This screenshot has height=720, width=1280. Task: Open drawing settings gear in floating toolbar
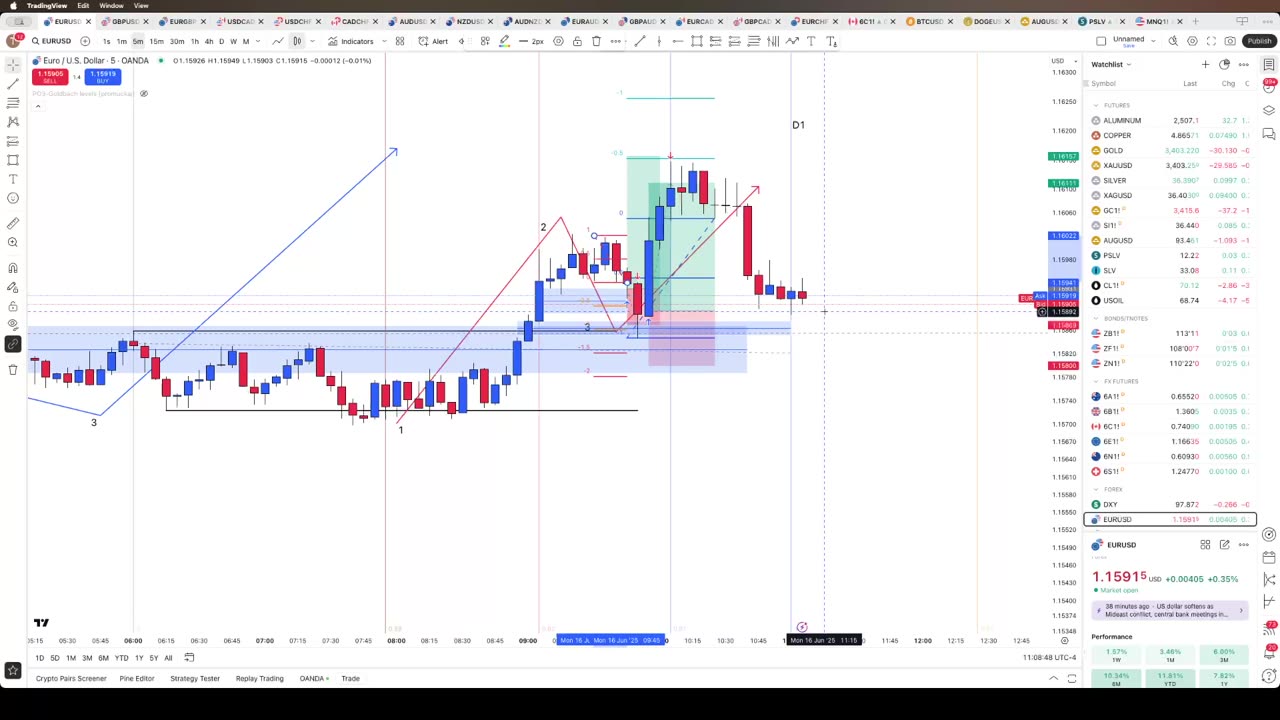[558, 41]
